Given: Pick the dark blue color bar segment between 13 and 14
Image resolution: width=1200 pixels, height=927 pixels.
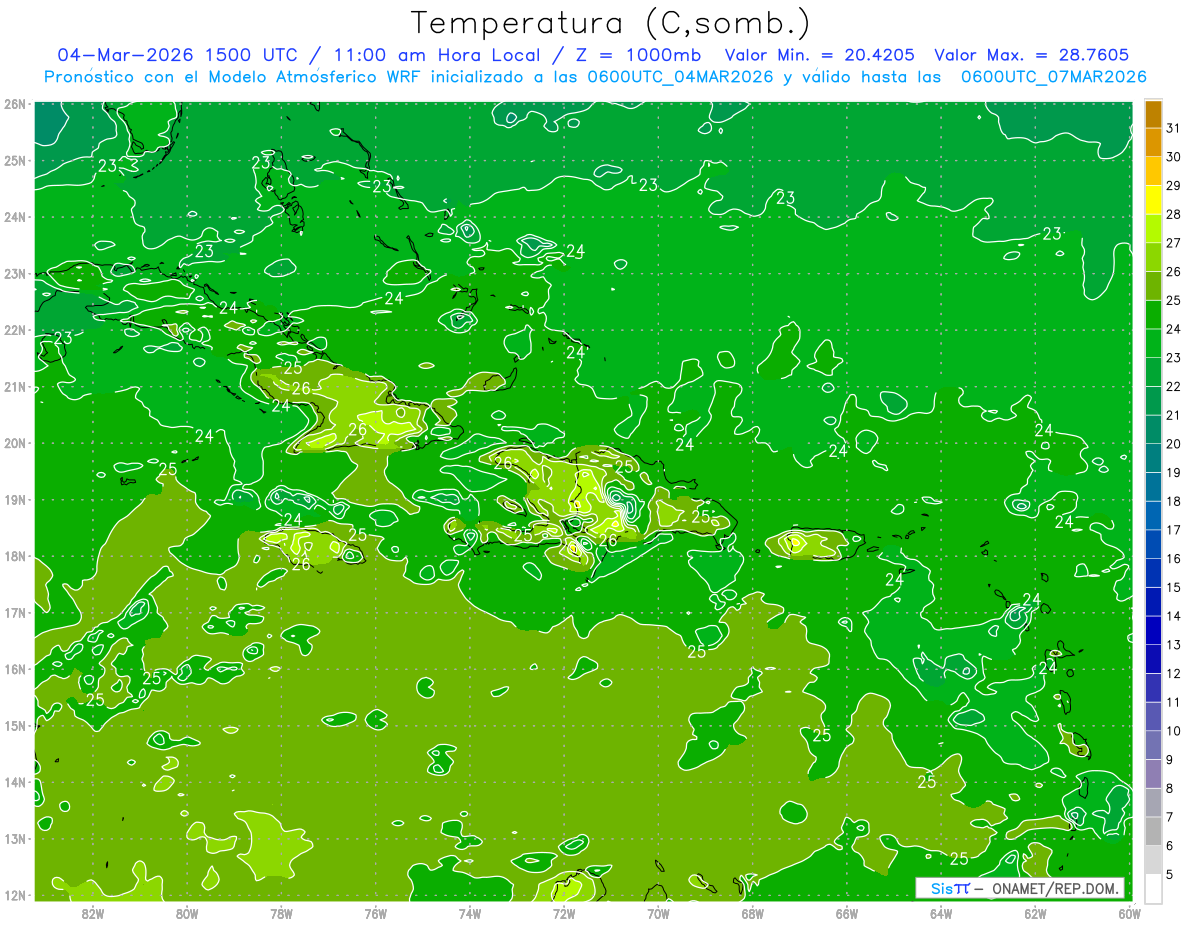Looking at the screenshot, I should [1153, 631].
